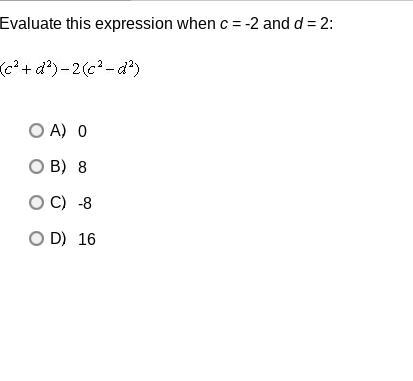Click the answer value -8
This screenshot has height=381, width=413.
(x=85, y=203)
